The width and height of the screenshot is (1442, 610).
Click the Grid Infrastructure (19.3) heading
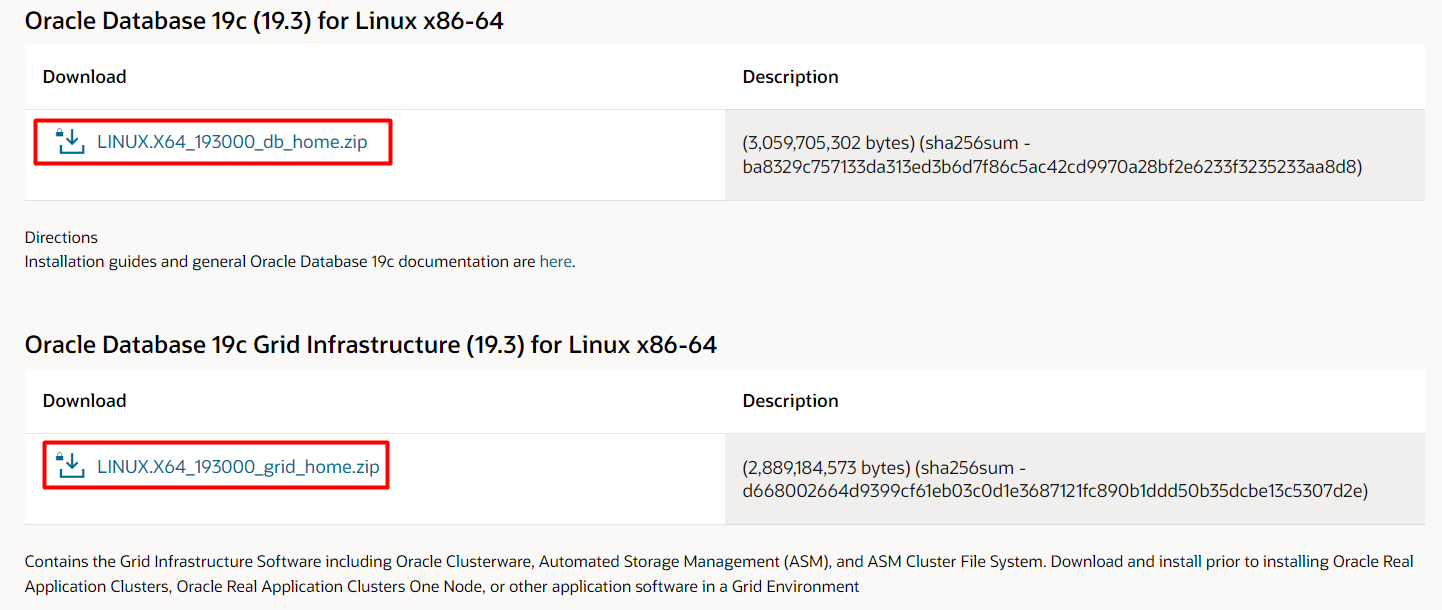pyautogui.click(x=370, y=345)
